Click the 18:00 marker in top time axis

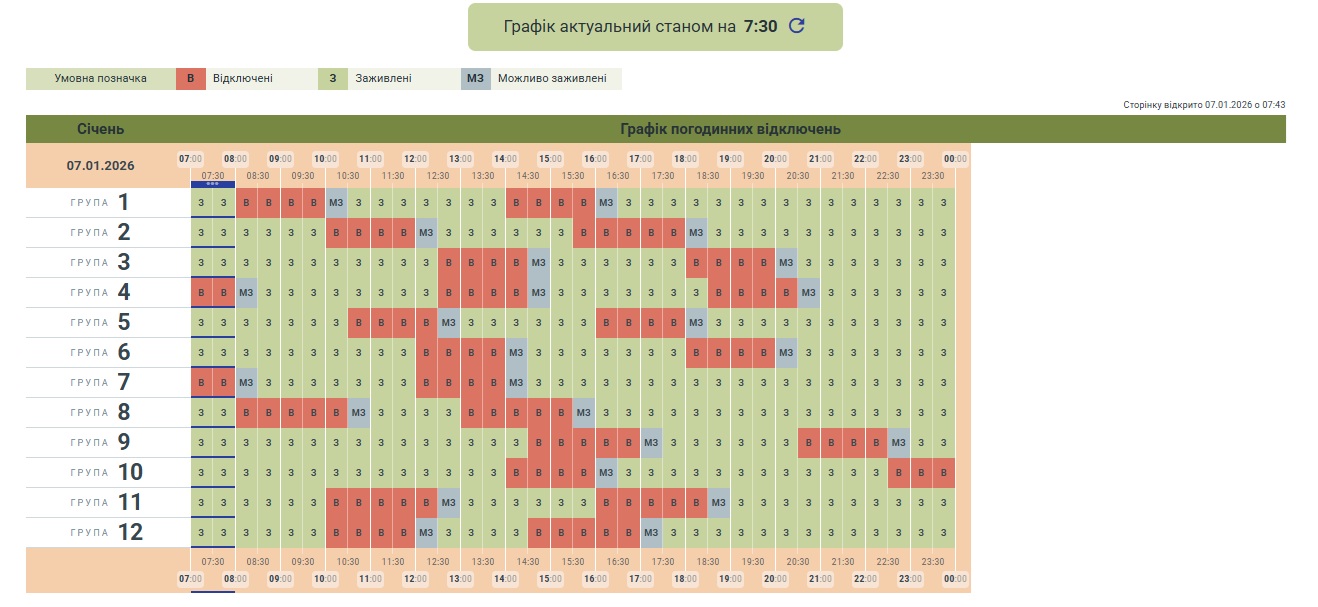tap(686, 159)
